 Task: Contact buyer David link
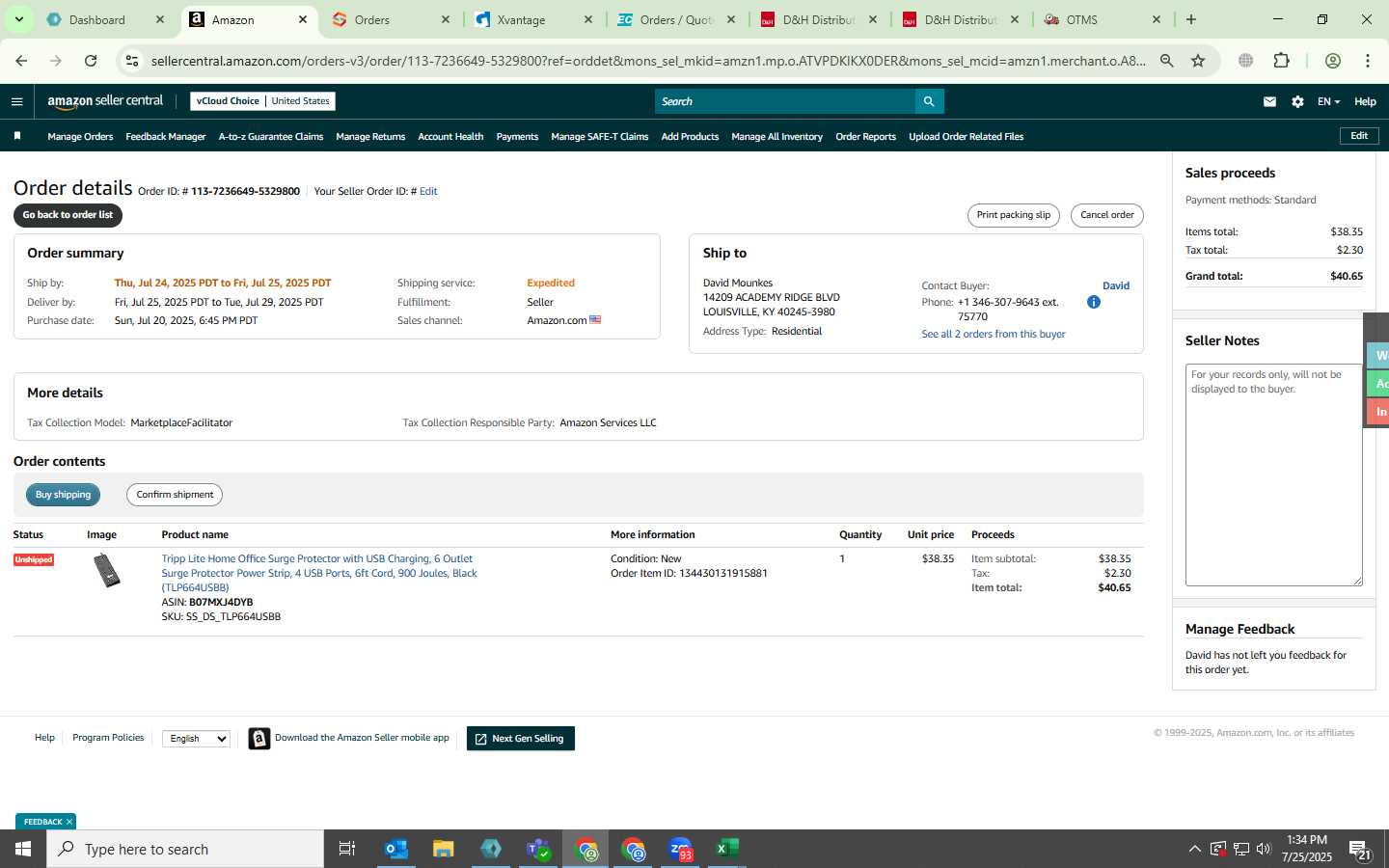click(x=1116, y=285)
